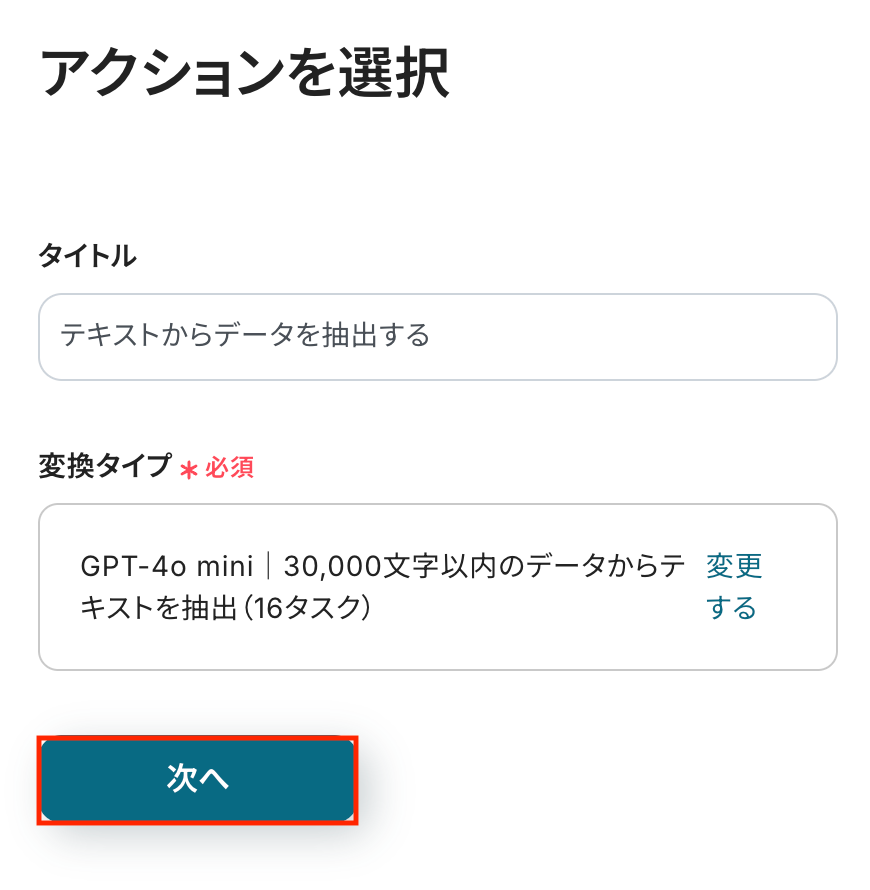Select the GPT-4o mini model text

(167, 567)
